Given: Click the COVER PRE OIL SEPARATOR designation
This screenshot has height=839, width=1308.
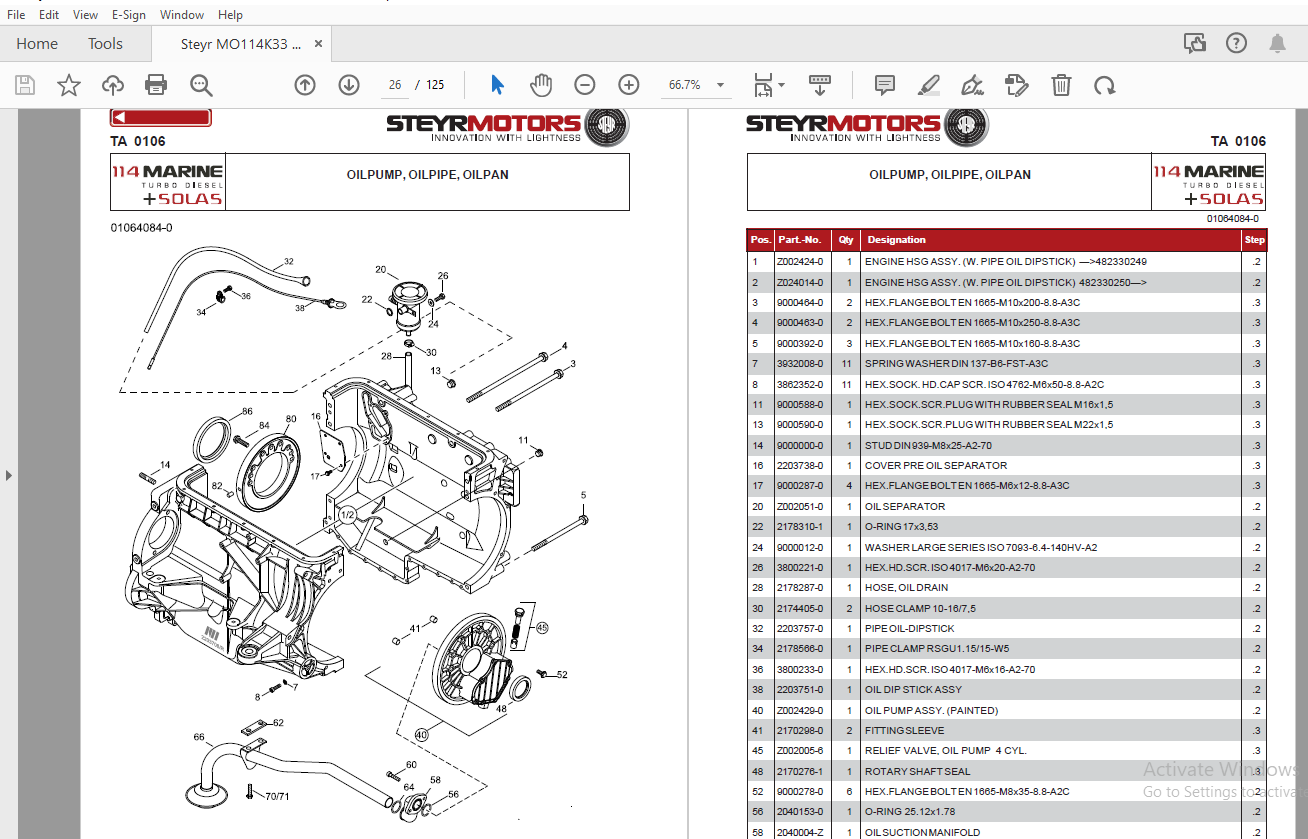Looking at the screenshot, I should [x=936, y=466].
